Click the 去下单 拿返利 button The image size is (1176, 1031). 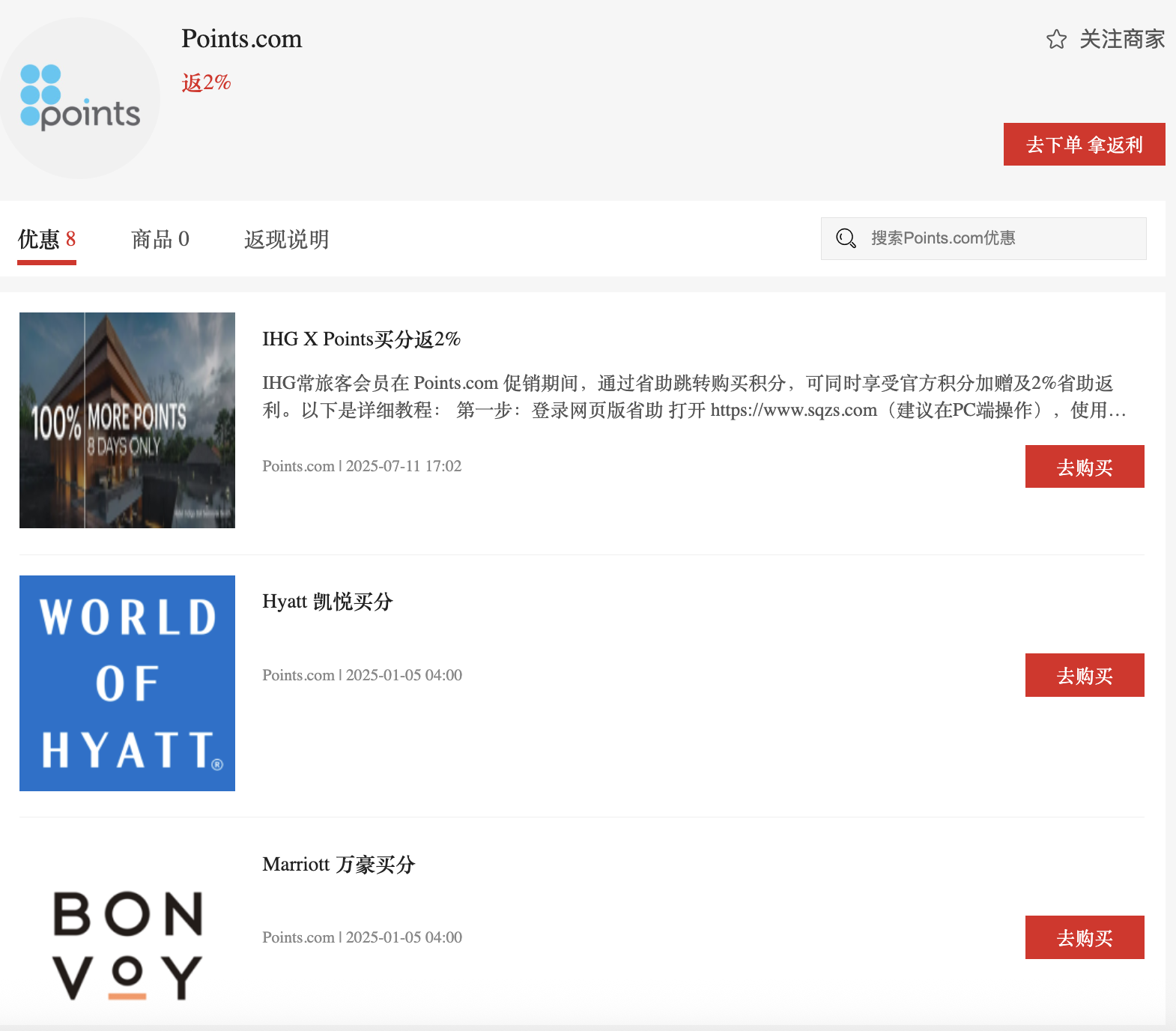(1084, 144)
